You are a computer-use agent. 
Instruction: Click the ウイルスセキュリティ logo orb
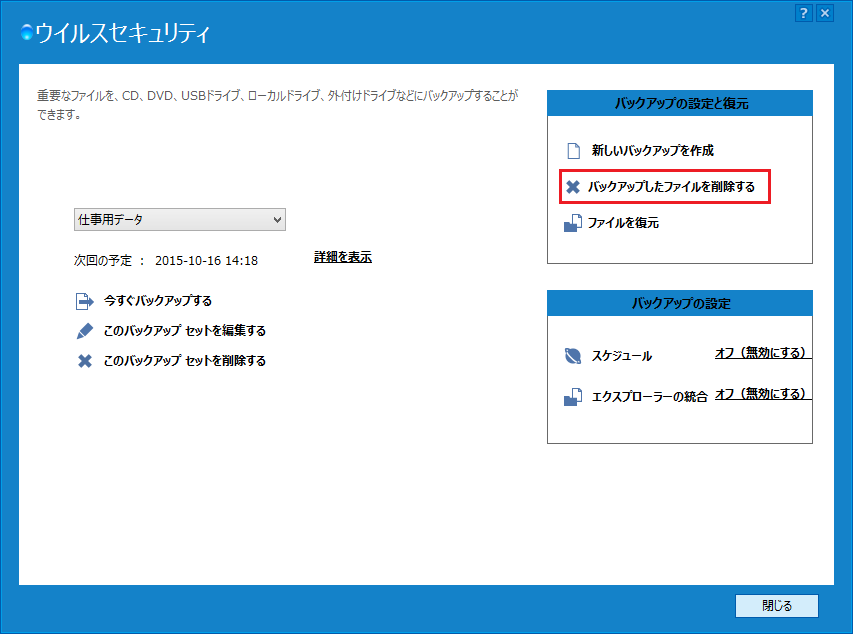click(x=27, y=33)
